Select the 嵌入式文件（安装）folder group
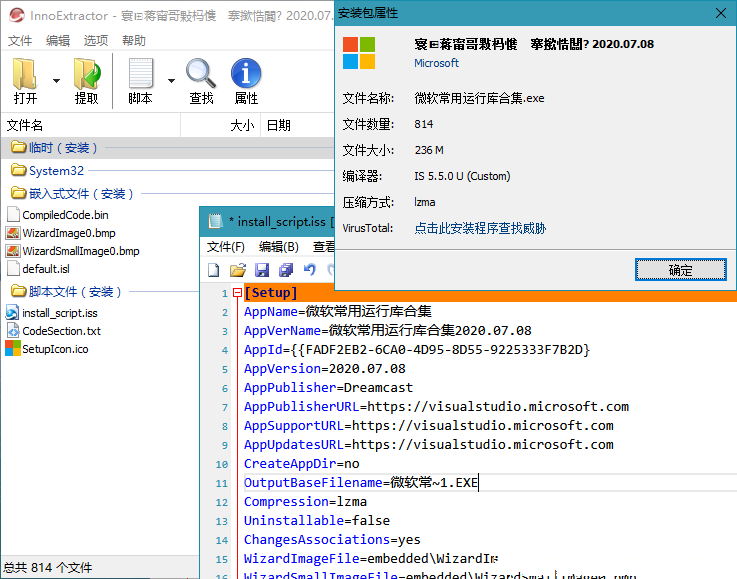Viewport: 737px width, 579px height. click(168, 193)
